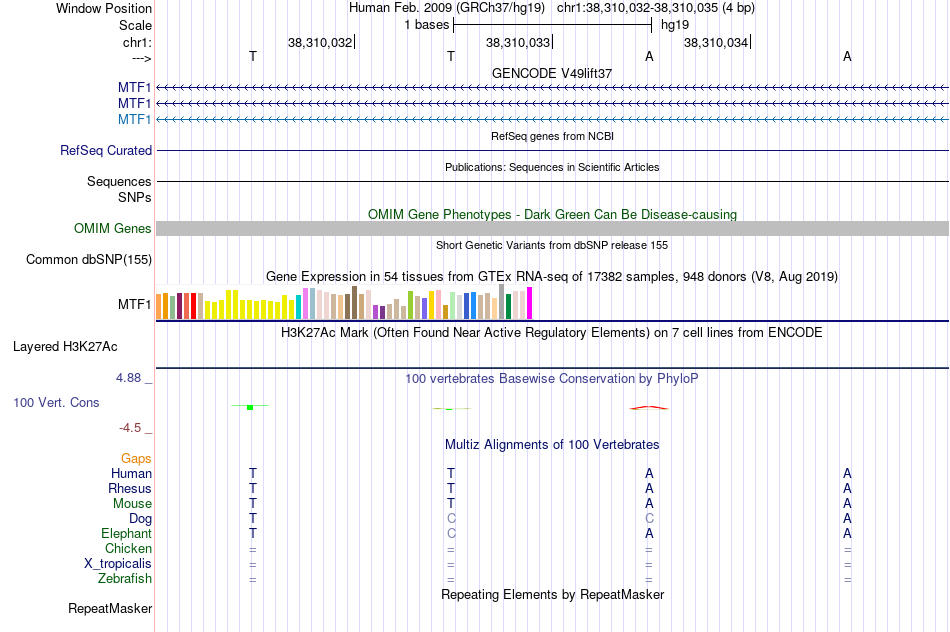Open the H3K27Ac Mark track title
Image resolution: width=950 pixels, height=632 pixels.
coord(552,333)
